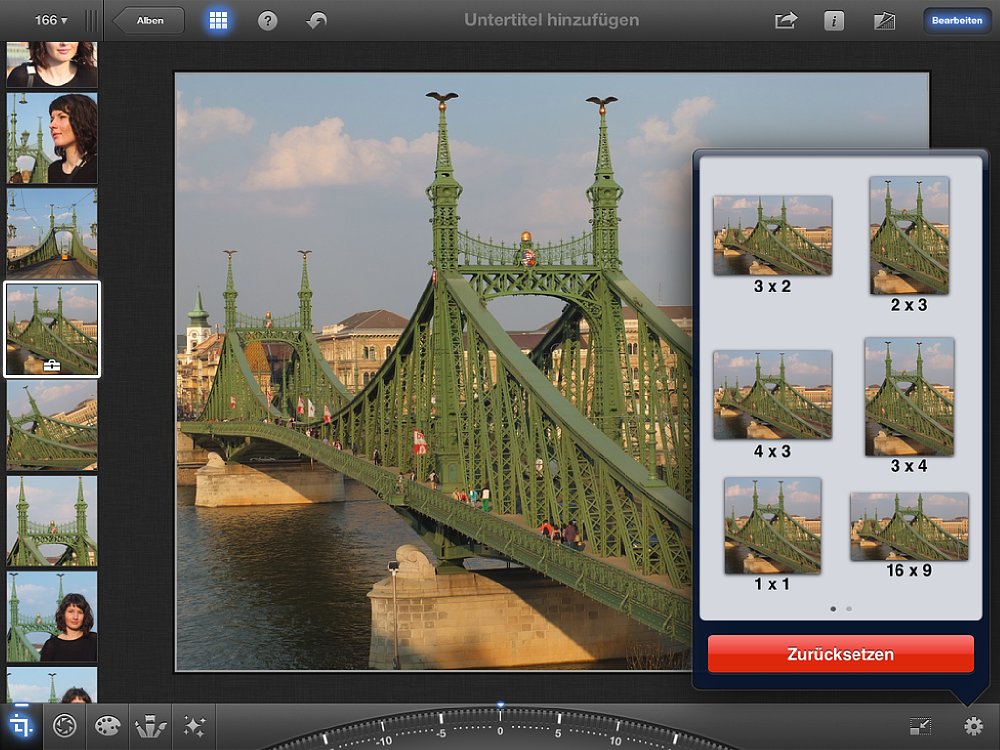Viewport: 1000px width, 750px height.
Task: Select the selected bridge thumbnail with toolbox badge
Action: pyautogui.click(x=52, y=330)
